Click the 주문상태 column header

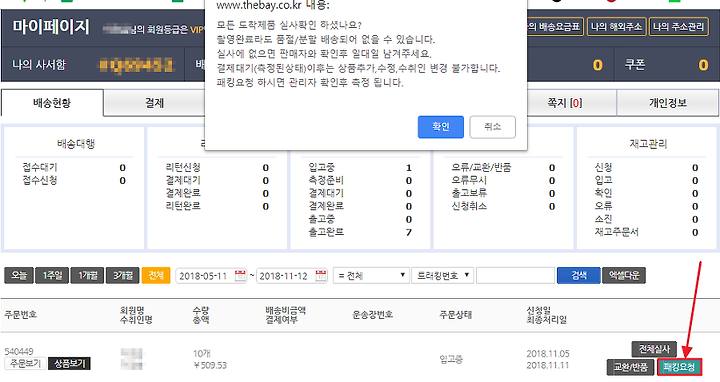pos(456,315)
